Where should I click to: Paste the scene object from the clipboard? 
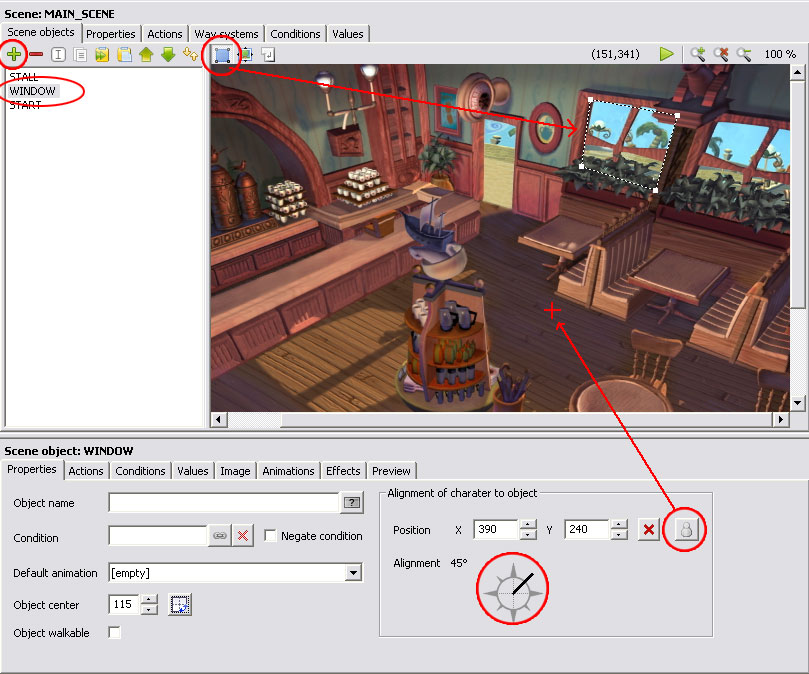[124, 54]
